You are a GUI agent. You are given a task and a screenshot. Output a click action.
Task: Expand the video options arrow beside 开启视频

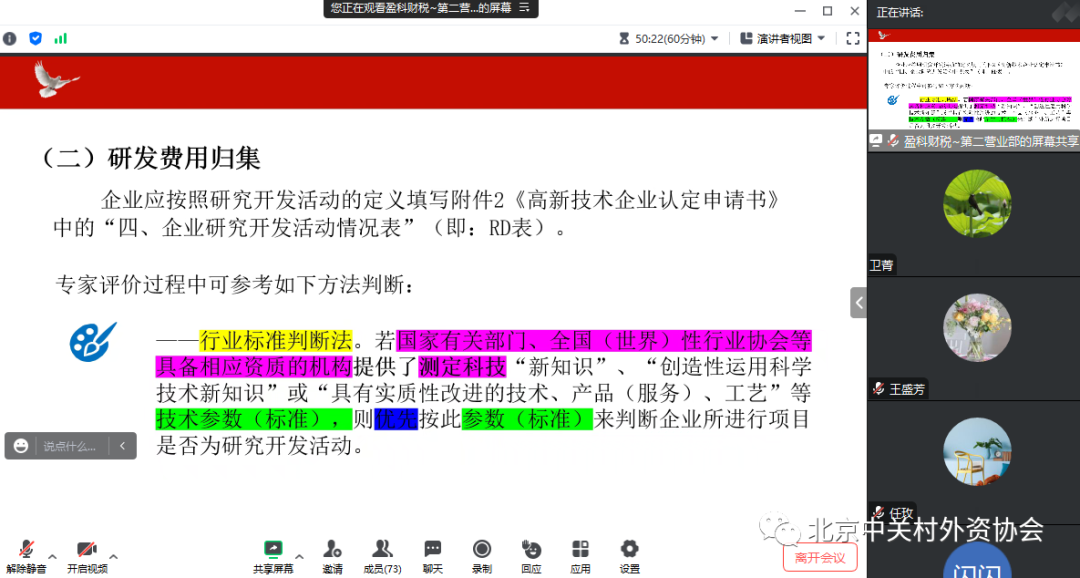(x=114, y=555)
